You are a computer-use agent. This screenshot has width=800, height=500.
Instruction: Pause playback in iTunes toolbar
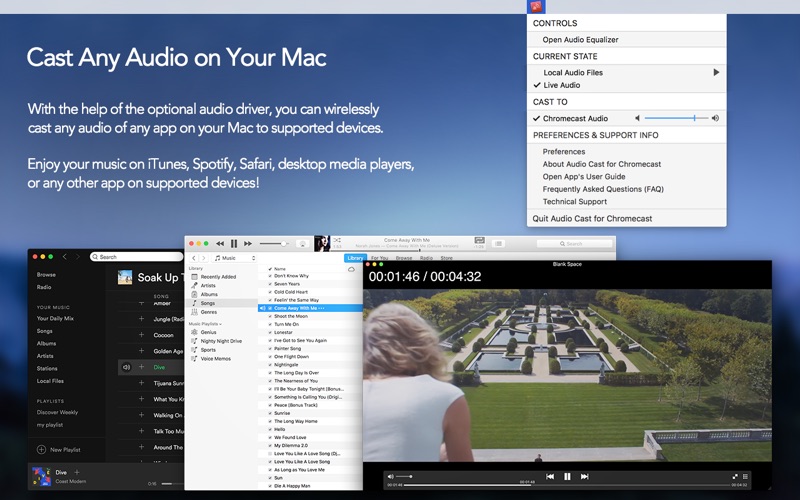pos(234,244)
